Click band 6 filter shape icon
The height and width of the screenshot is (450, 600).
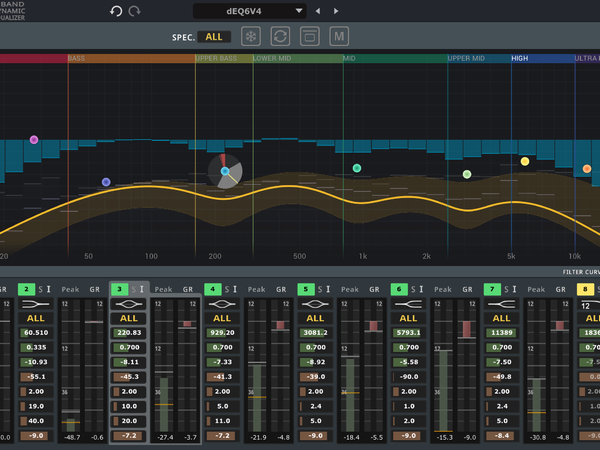coord(408,303)
